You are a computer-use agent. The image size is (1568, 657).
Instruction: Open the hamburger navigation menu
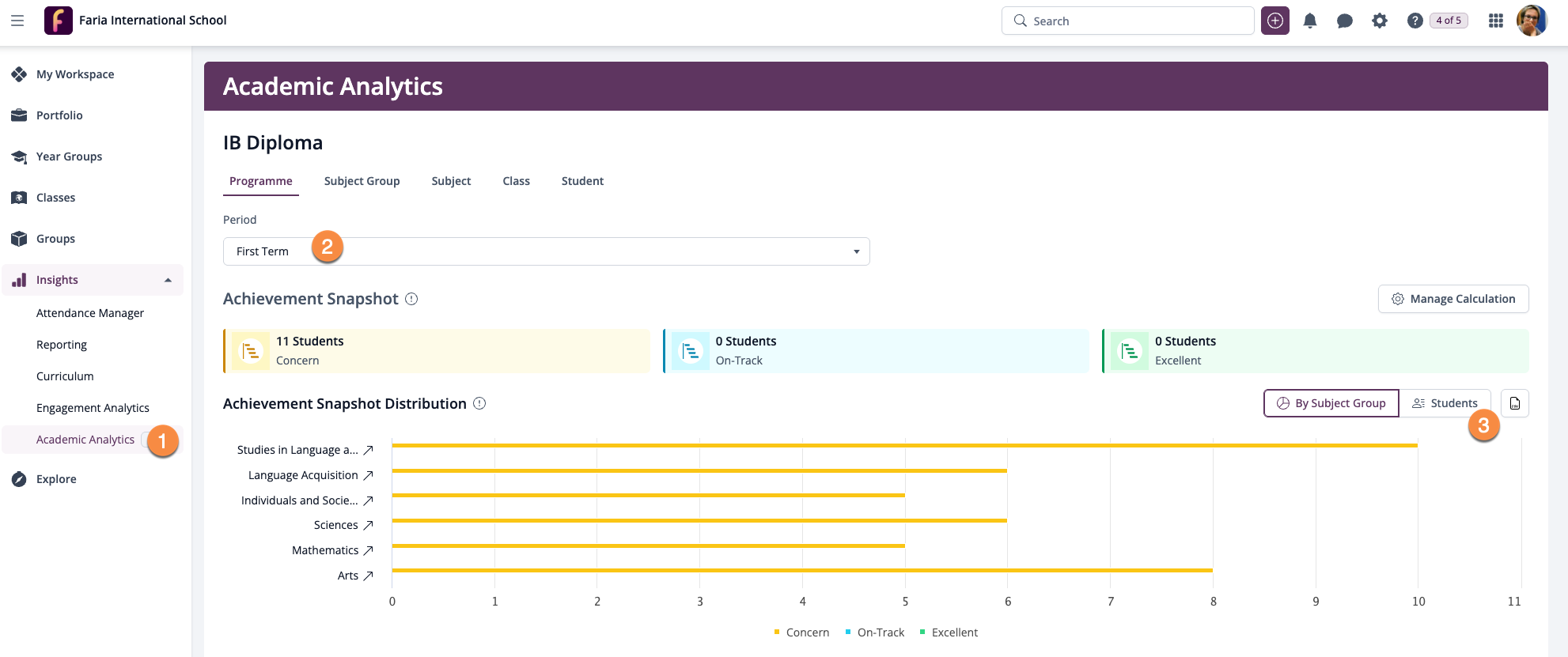coord(17,21)
